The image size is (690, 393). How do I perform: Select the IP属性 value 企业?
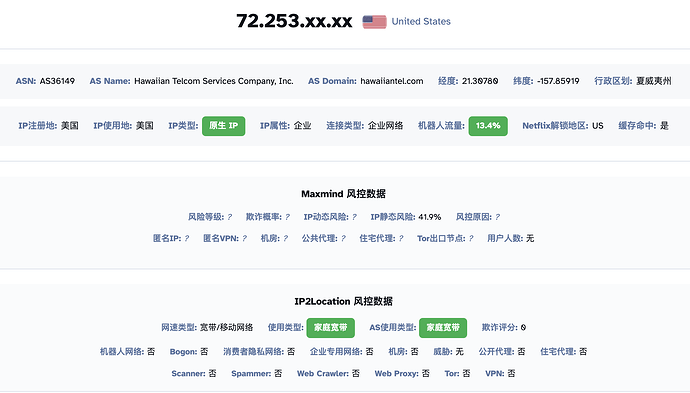click(x=302, y=126)
